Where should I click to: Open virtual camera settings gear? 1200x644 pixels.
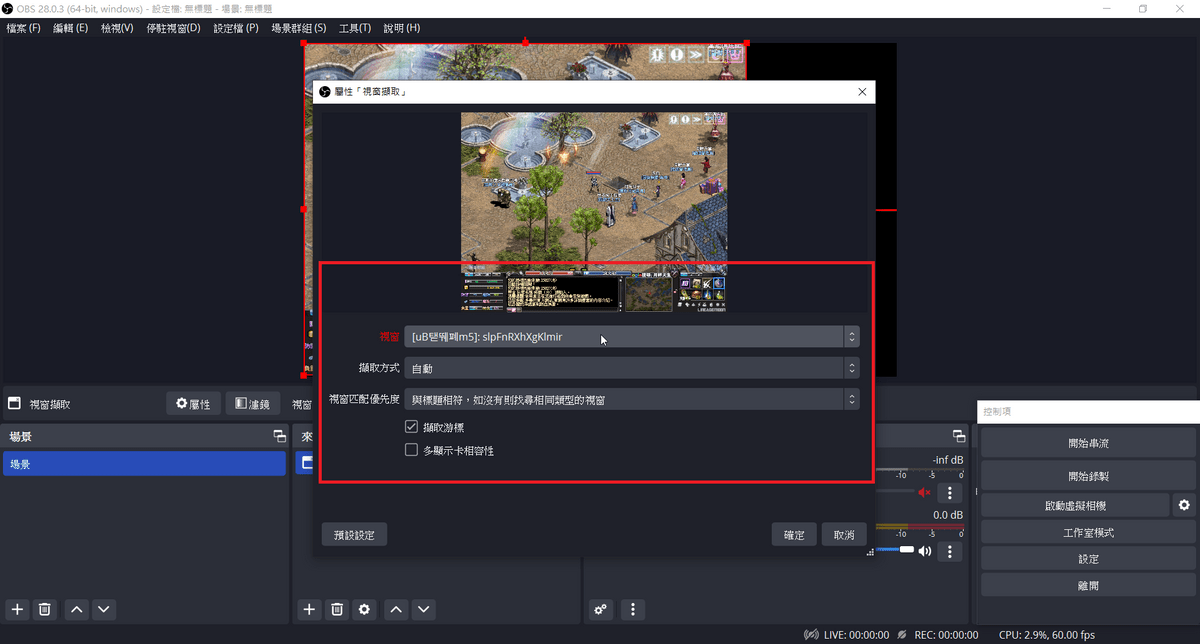point(1184,505)
